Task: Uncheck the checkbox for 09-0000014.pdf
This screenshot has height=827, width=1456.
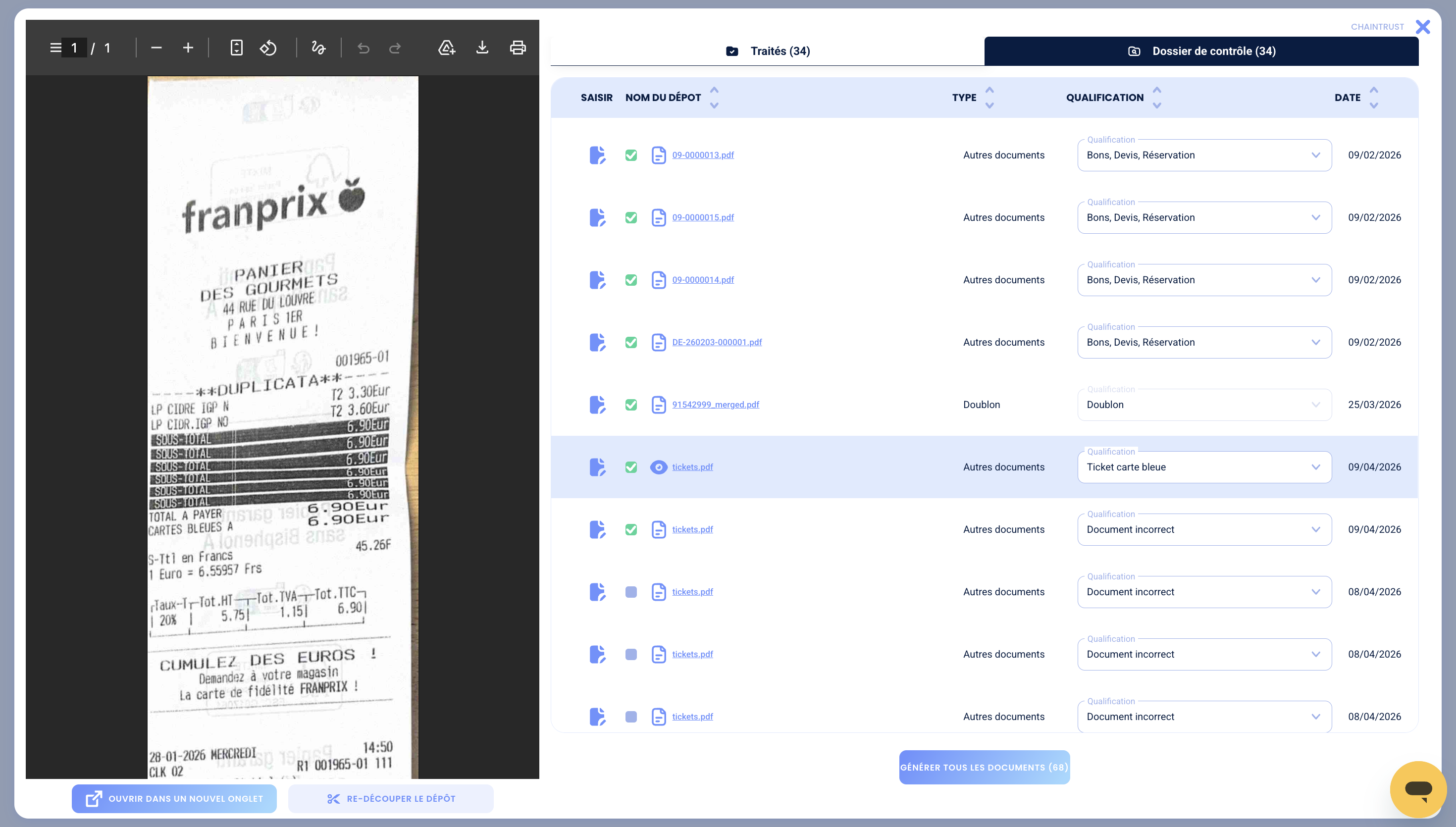Action: (631, 280)
